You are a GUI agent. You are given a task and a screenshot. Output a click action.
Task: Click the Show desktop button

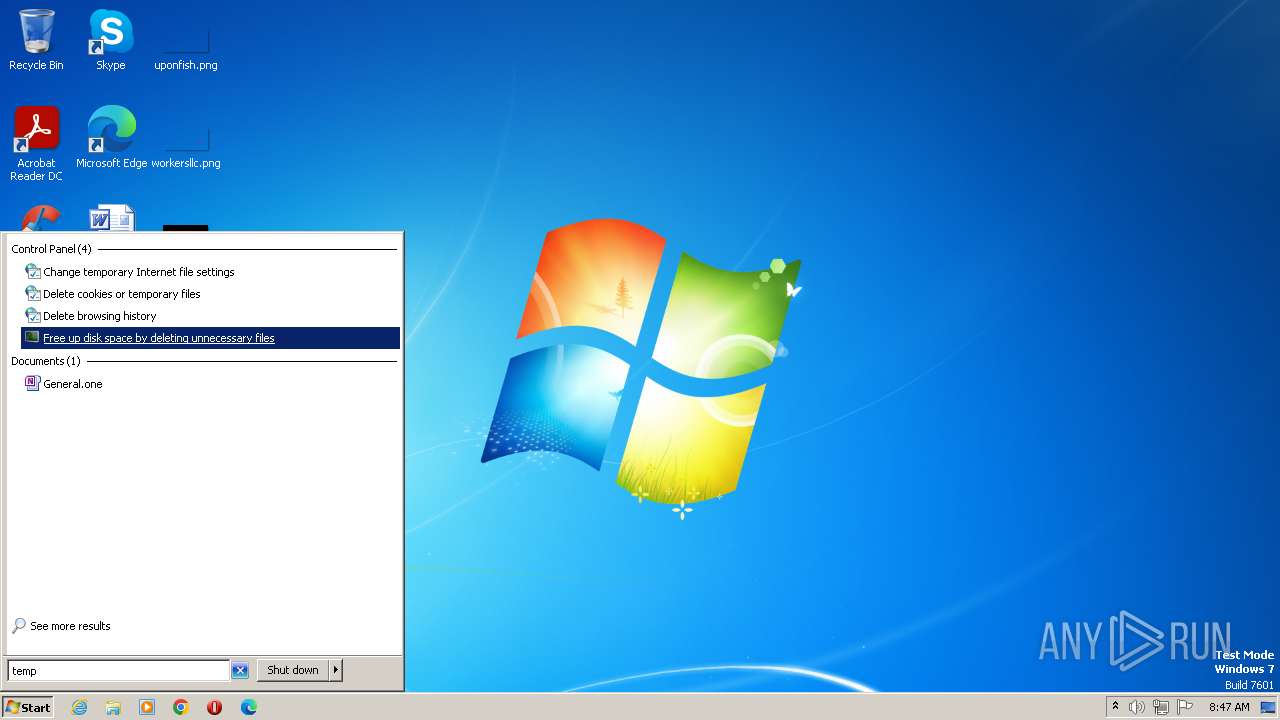pos(1269,707)
